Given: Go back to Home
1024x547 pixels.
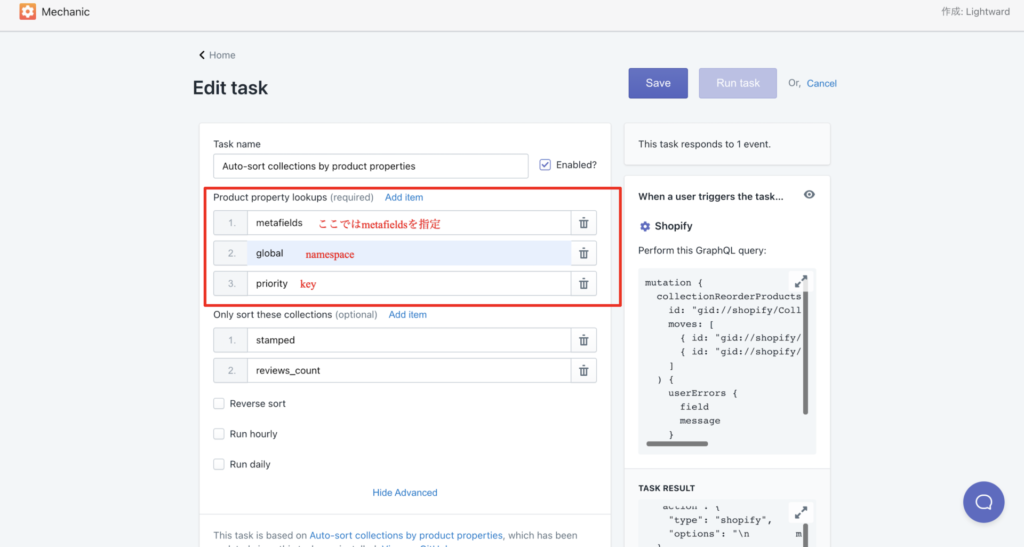Looking at the screenshot, I should coord(222,55).
